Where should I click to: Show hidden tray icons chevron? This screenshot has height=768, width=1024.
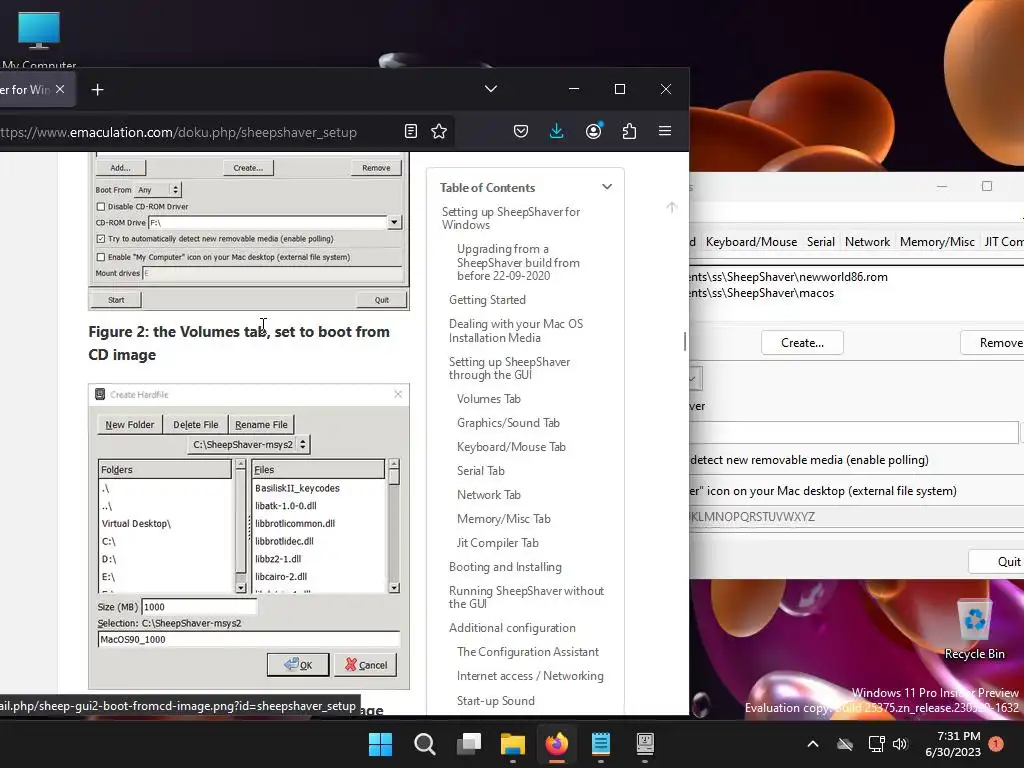(x=813, y=744)
